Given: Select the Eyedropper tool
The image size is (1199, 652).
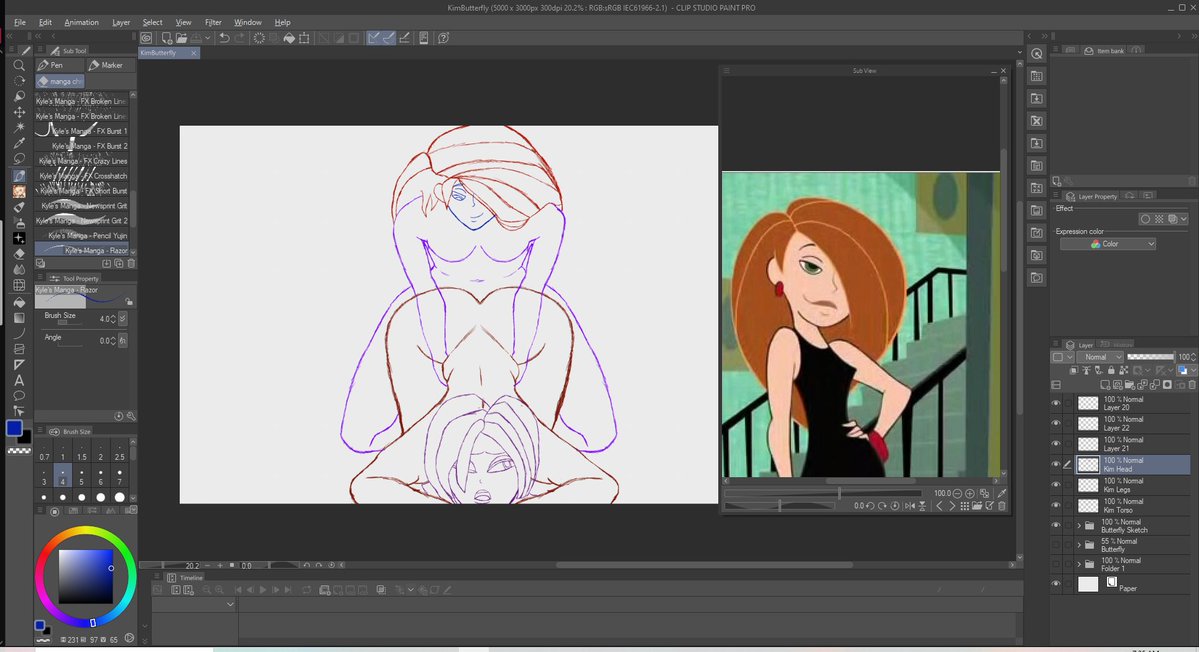Looking at the screenshot, I should tap(19, 143).
